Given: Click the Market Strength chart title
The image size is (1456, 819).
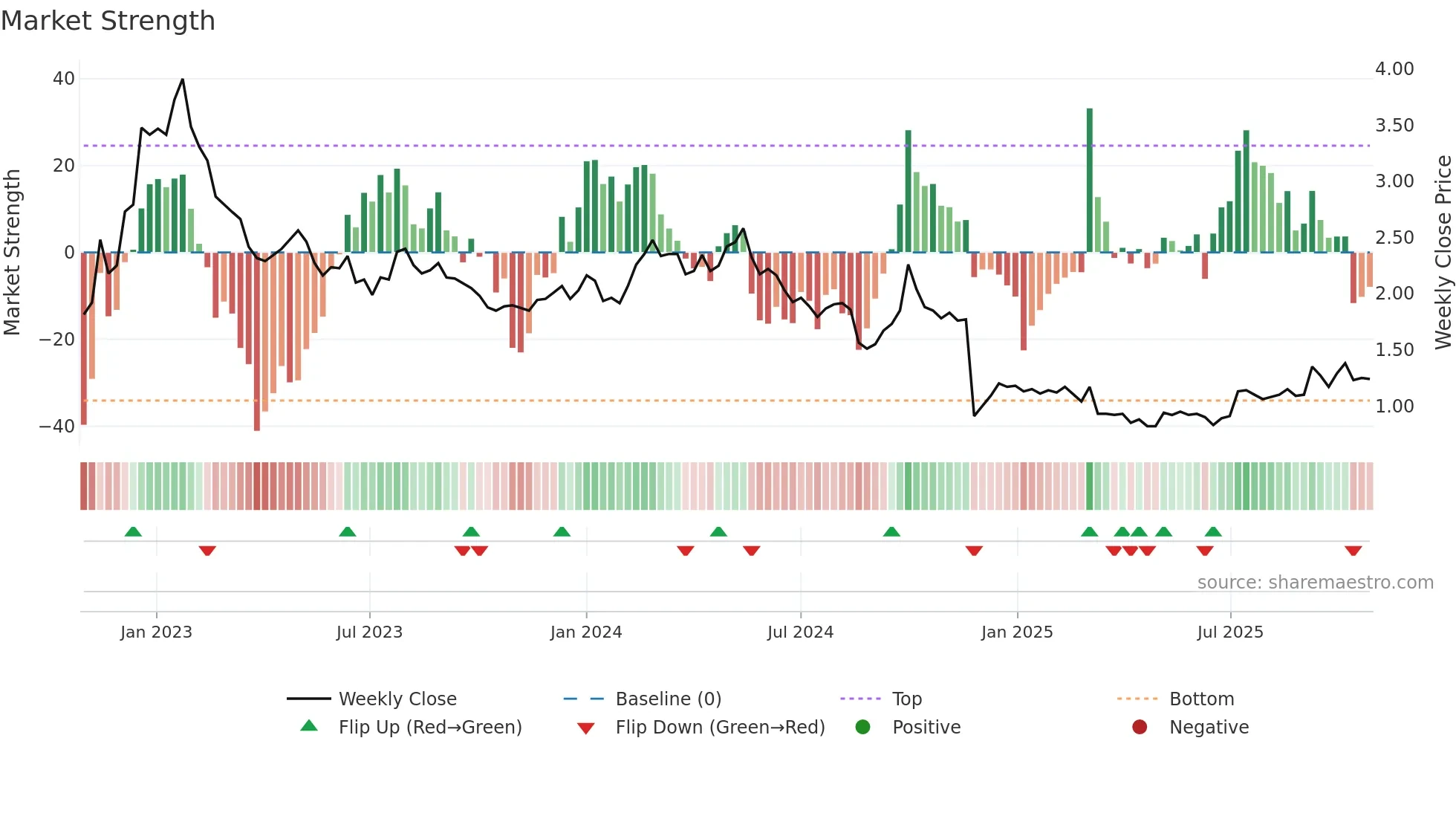Looking at the screenshot, I should coord(108,21).
